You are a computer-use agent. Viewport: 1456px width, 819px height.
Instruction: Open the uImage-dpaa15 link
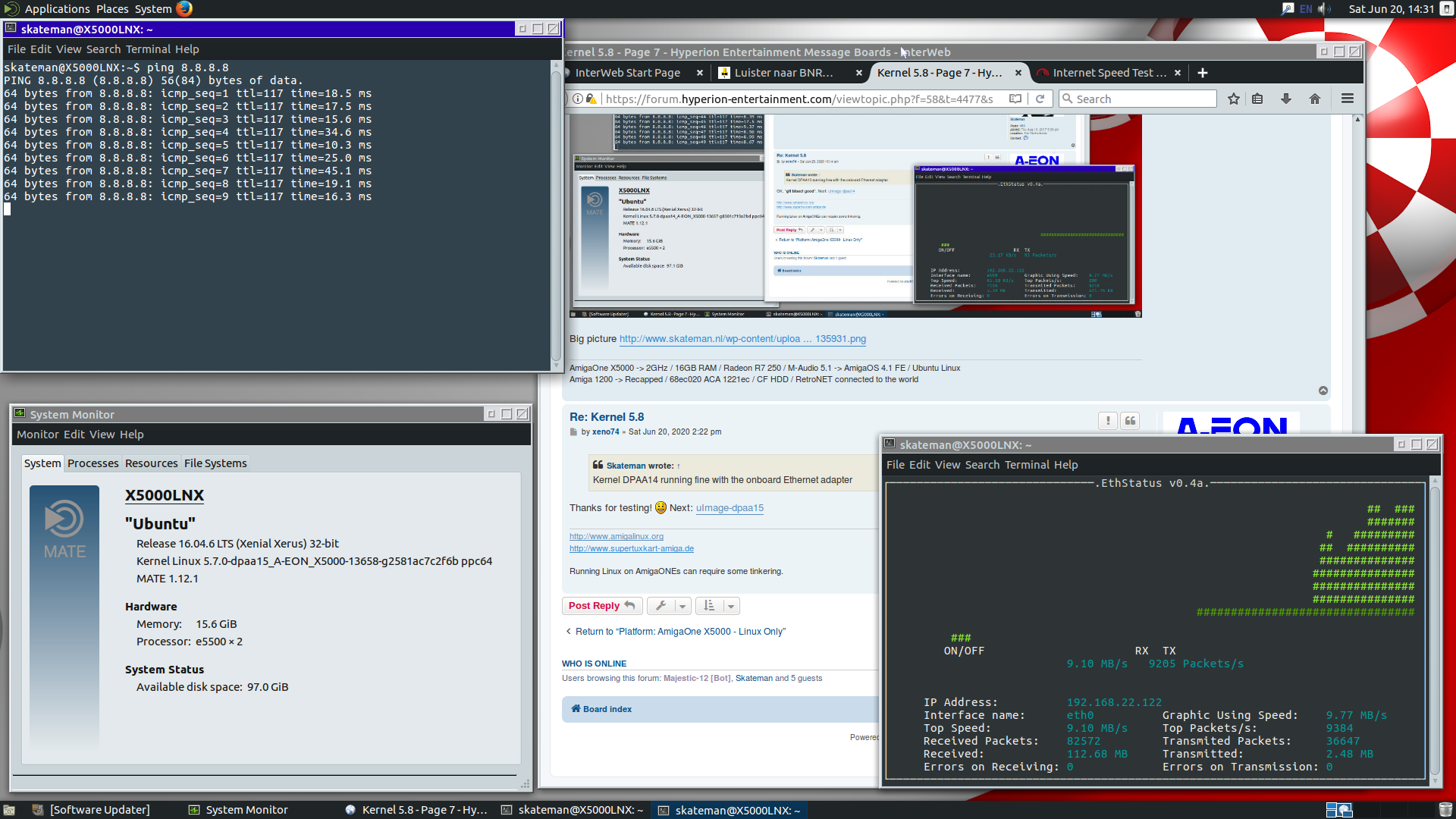pyautogui.click(x=730, y=508)
